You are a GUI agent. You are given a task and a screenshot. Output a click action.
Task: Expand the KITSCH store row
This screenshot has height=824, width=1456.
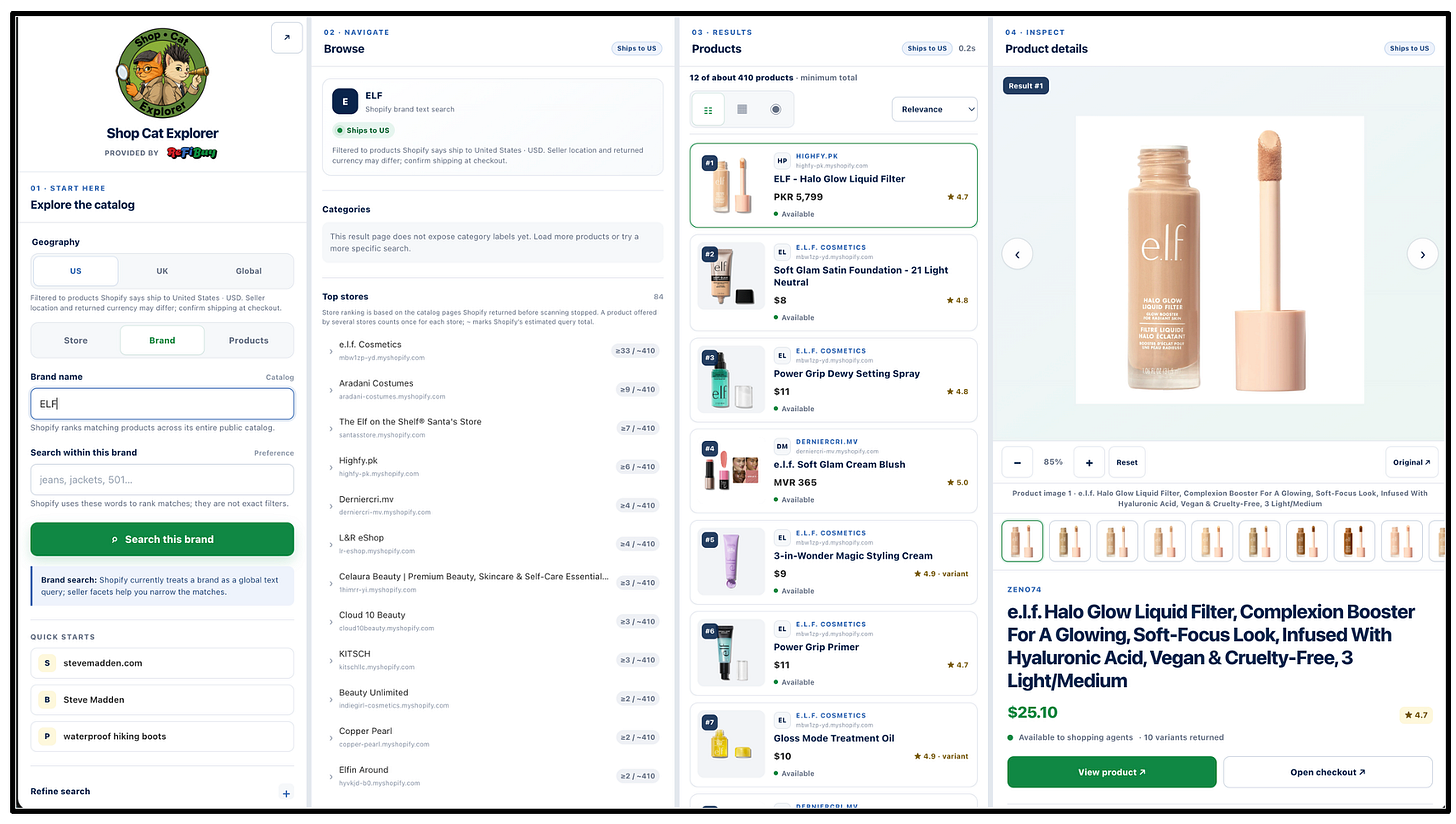pyautogui.click(x=493, y=660)
